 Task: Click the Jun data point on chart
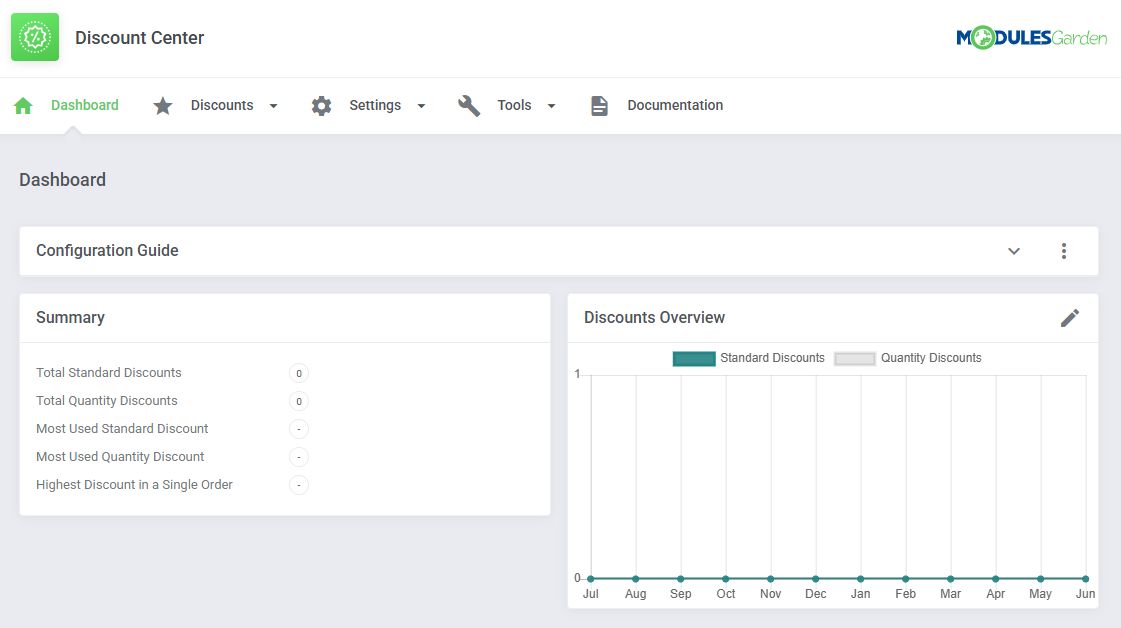[x=1085, y=579]
